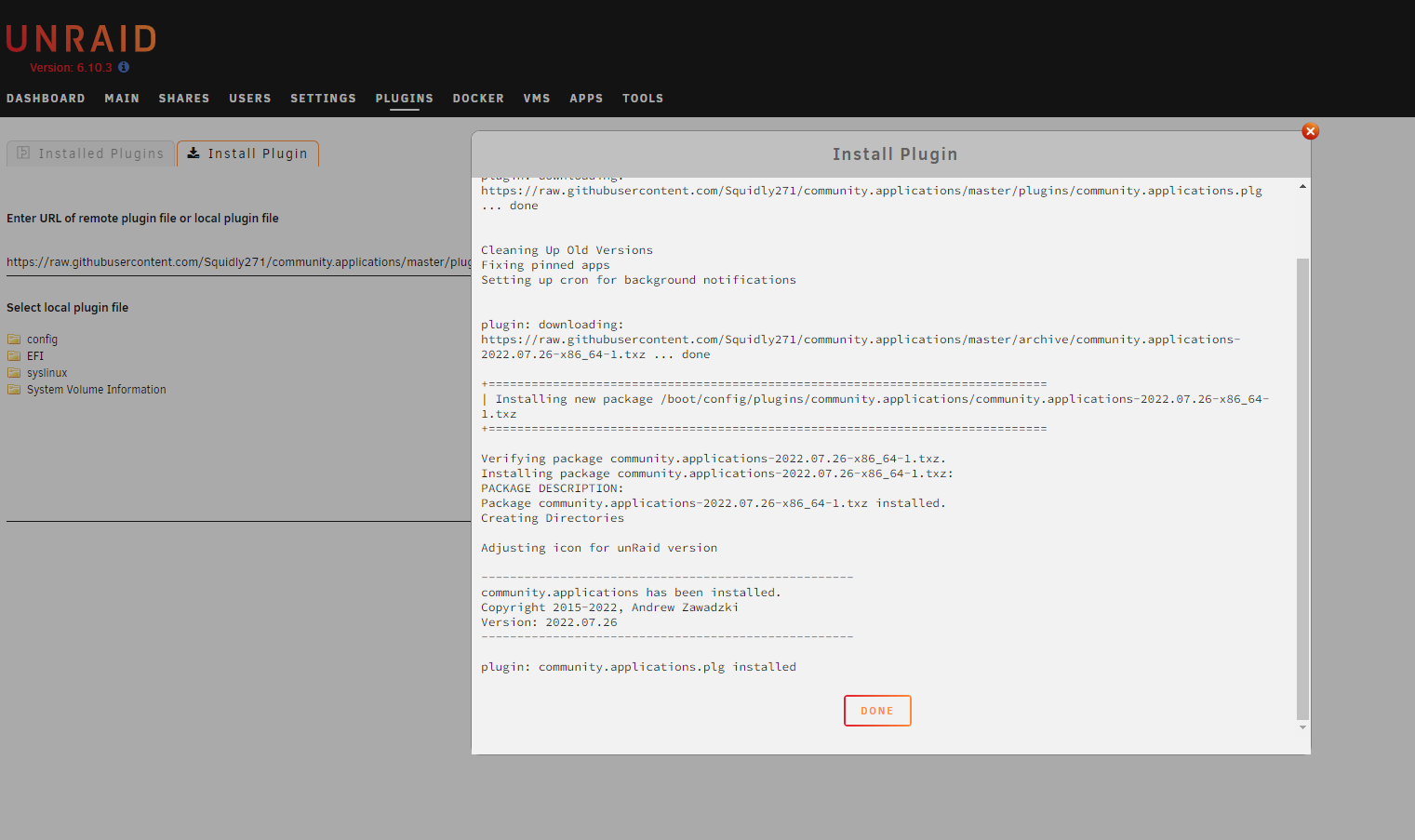
Task: Select the Plugins menu item
Action: [405, 99]
